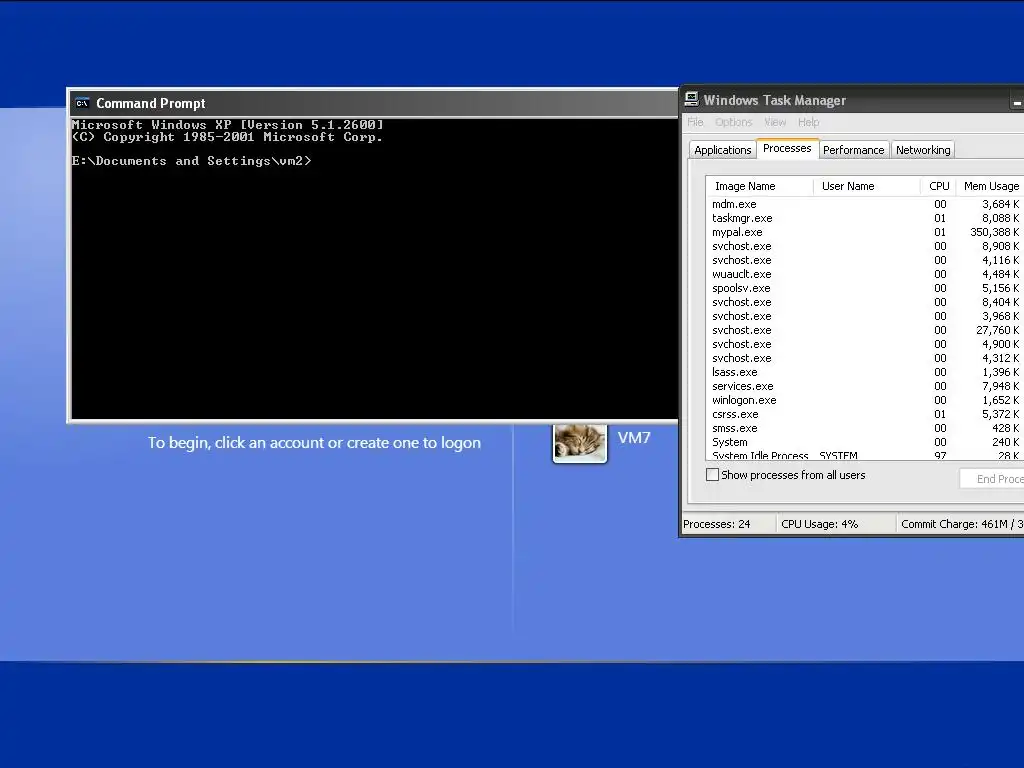Select the svchost.exe row using 4,116 K
This screenshot has width=1024, height=768.
click(865, 260)
